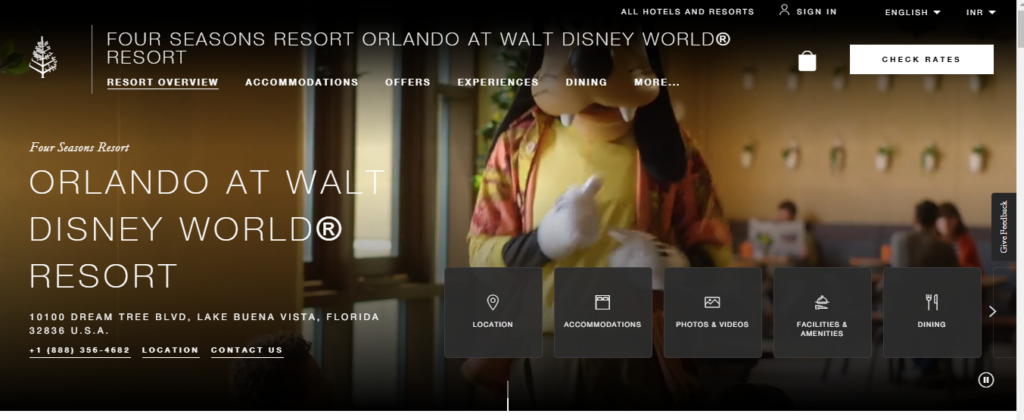This screenshot has width=1024, height=420.
Task: Open the Accommodations quick-link tile
Action: coord(602,312)
